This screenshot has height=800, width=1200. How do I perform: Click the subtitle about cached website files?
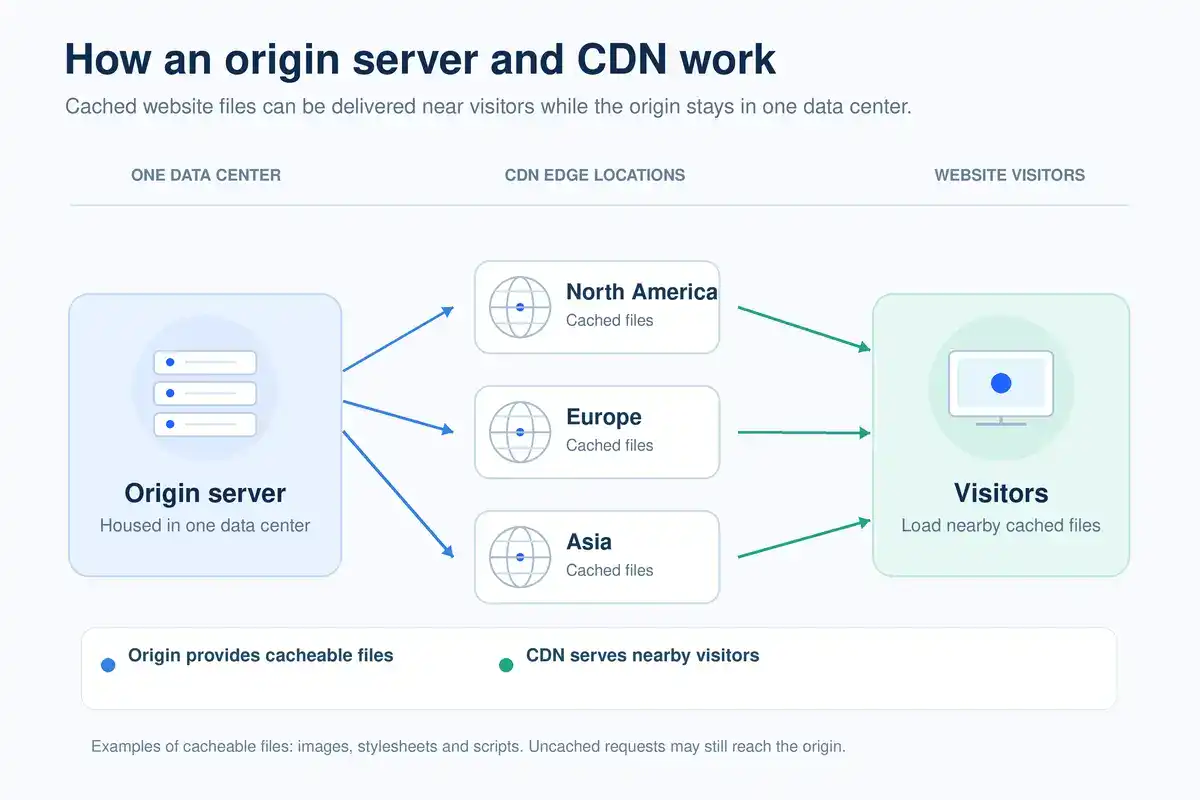(488, 107)
